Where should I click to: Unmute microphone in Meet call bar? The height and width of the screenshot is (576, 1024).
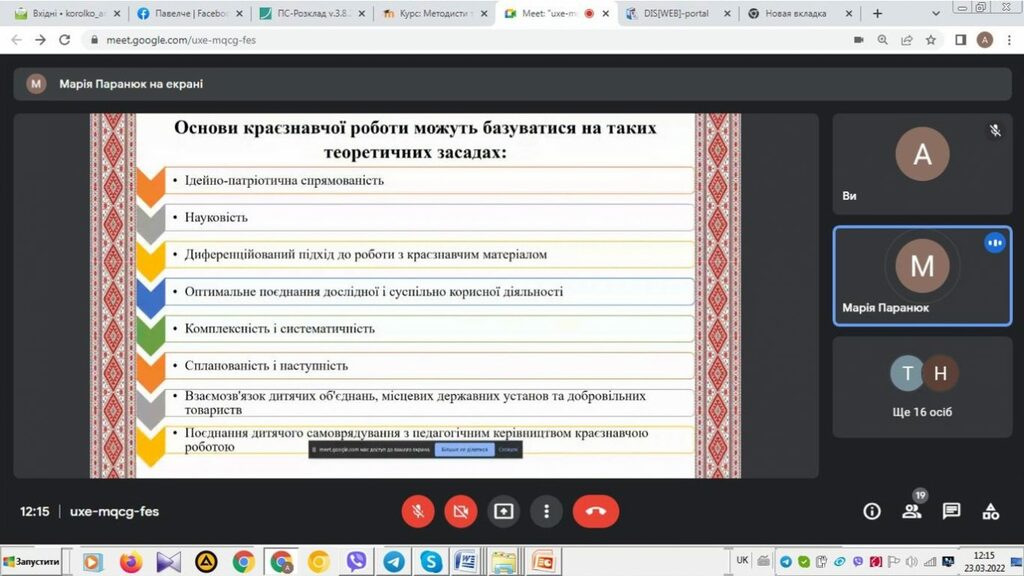418,511
